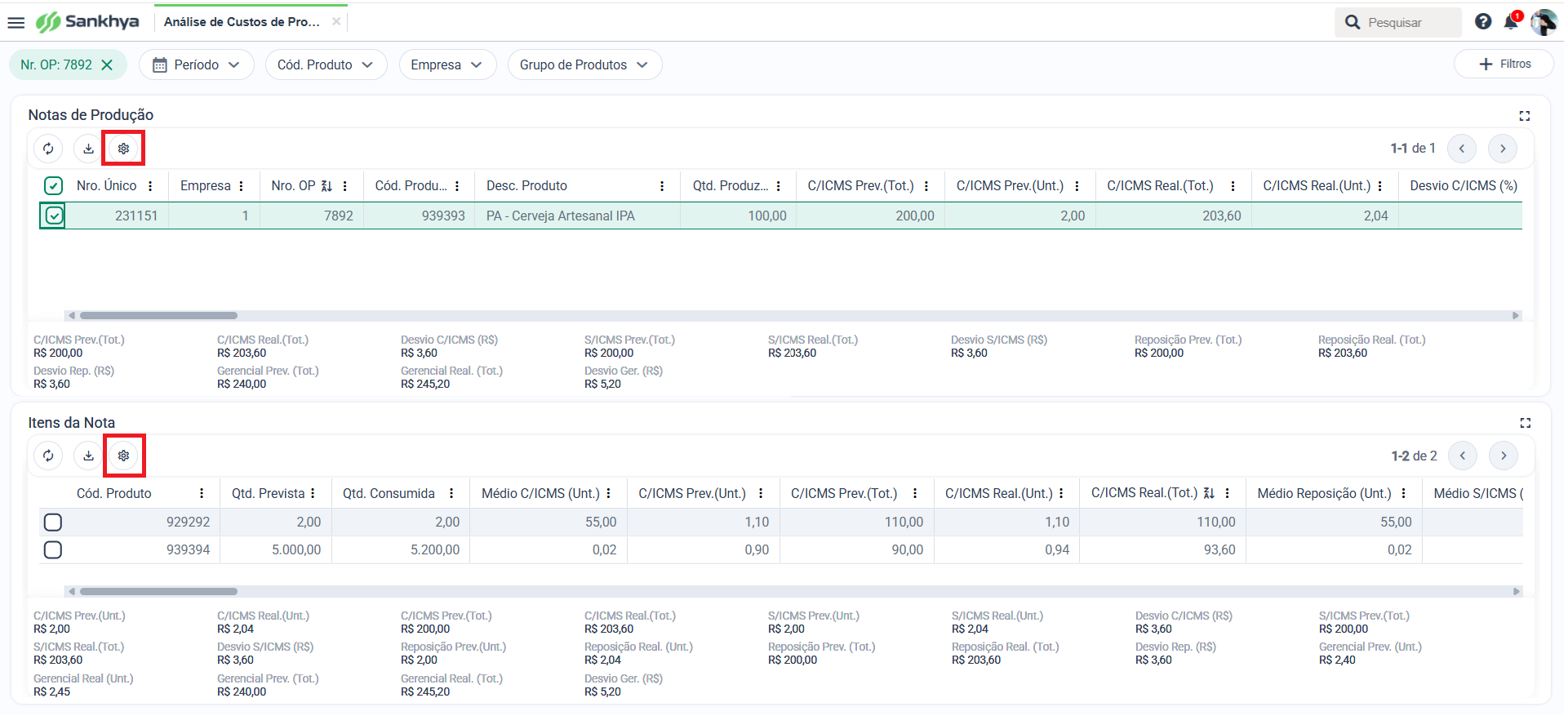Select the Análise de Custos de Produção tab

[242, 22]
